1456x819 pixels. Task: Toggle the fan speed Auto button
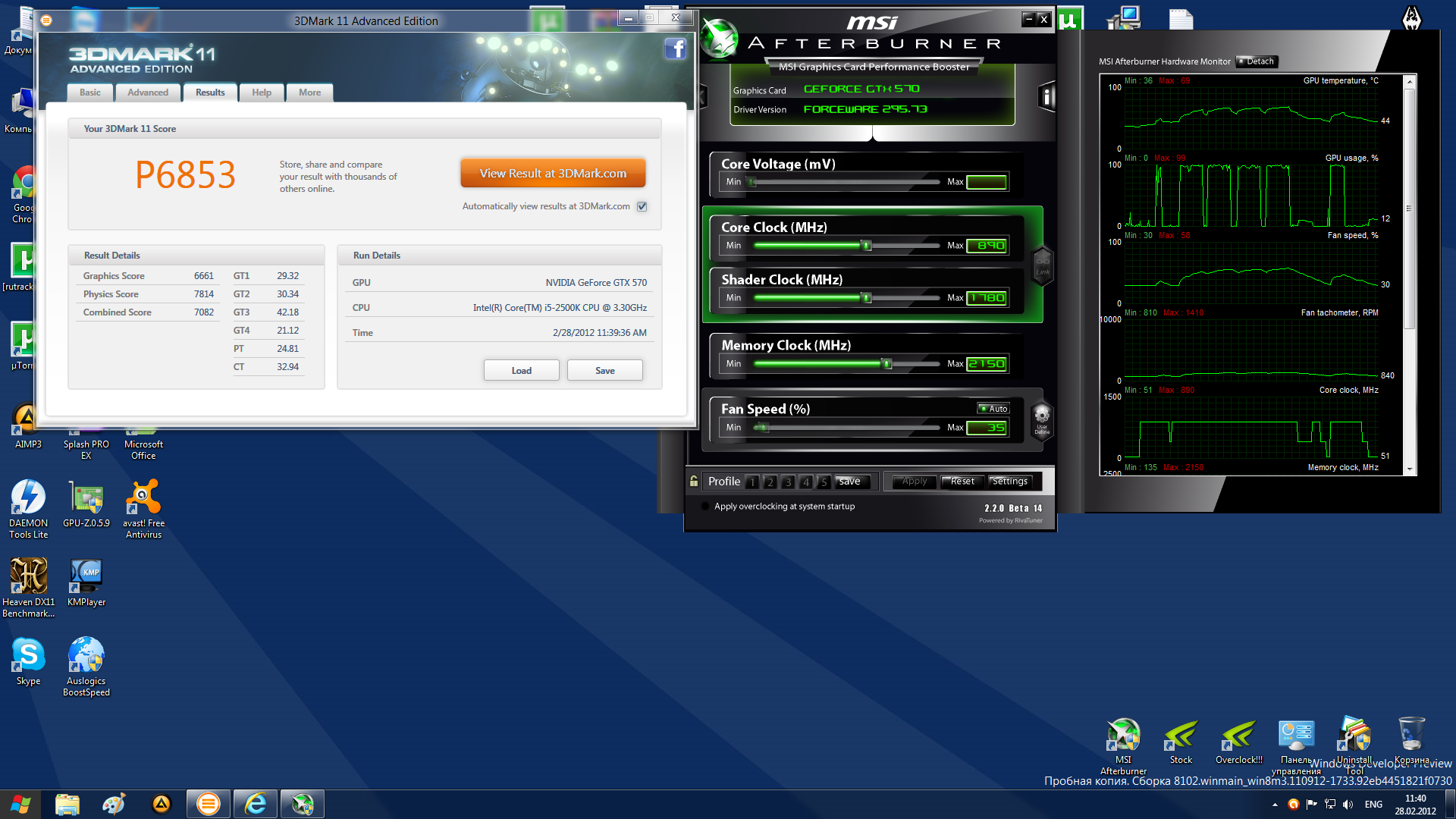click(x=993, y=409)
